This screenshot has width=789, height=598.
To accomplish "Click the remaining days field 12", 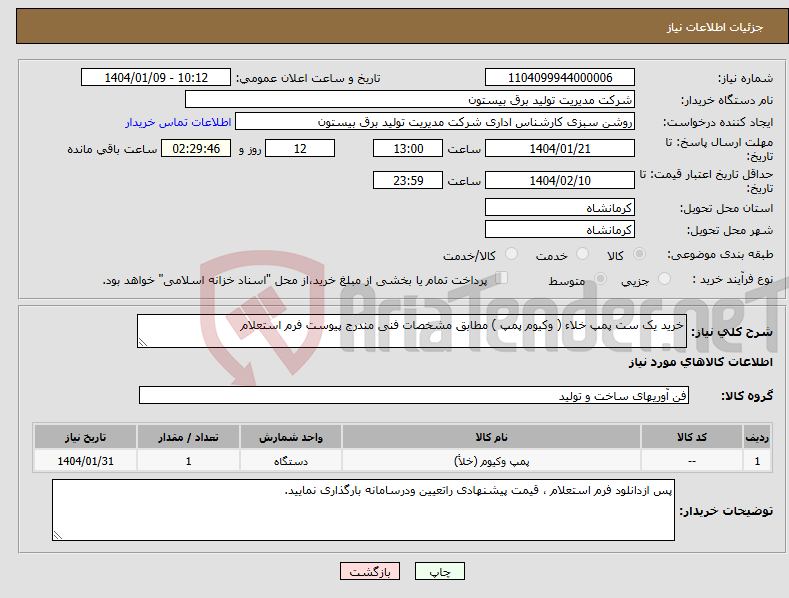I will pyautogui.click(x=300, y=148).
